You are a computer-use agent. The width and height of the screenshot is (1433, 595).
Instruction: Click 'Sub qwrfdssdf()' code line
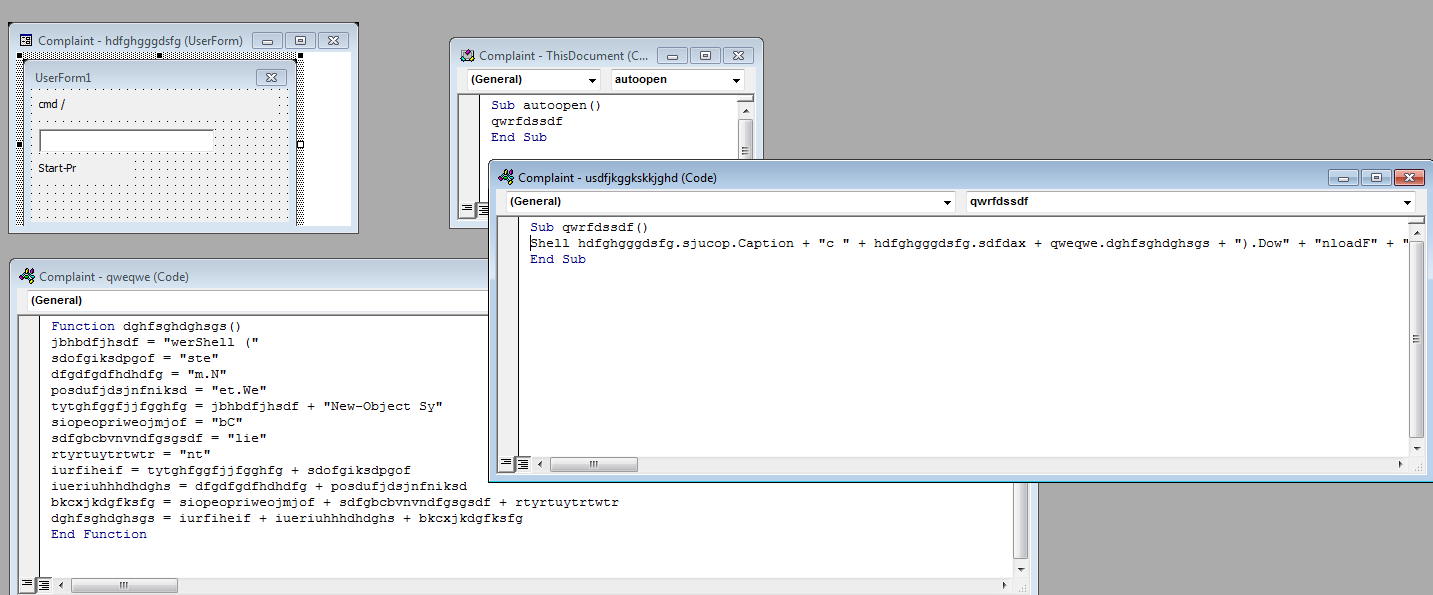pos(589,227)
